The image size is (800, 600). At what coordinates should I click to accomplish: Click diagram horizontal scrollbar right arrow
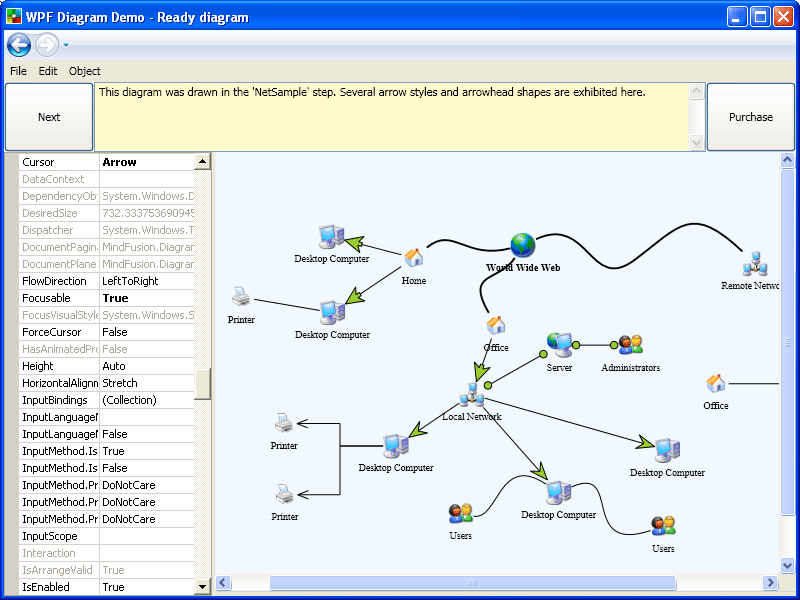[x=770, y=582]
